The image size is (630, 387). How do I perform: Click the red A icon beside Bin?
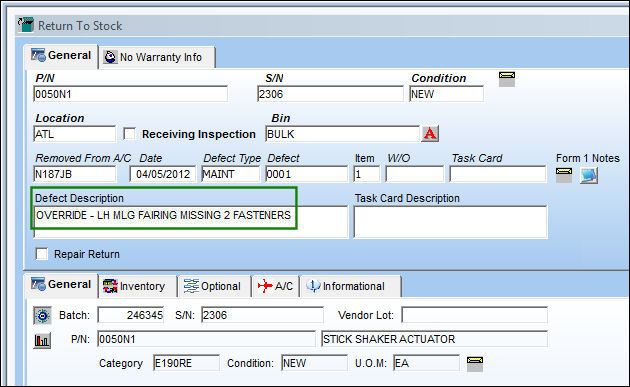430,133
